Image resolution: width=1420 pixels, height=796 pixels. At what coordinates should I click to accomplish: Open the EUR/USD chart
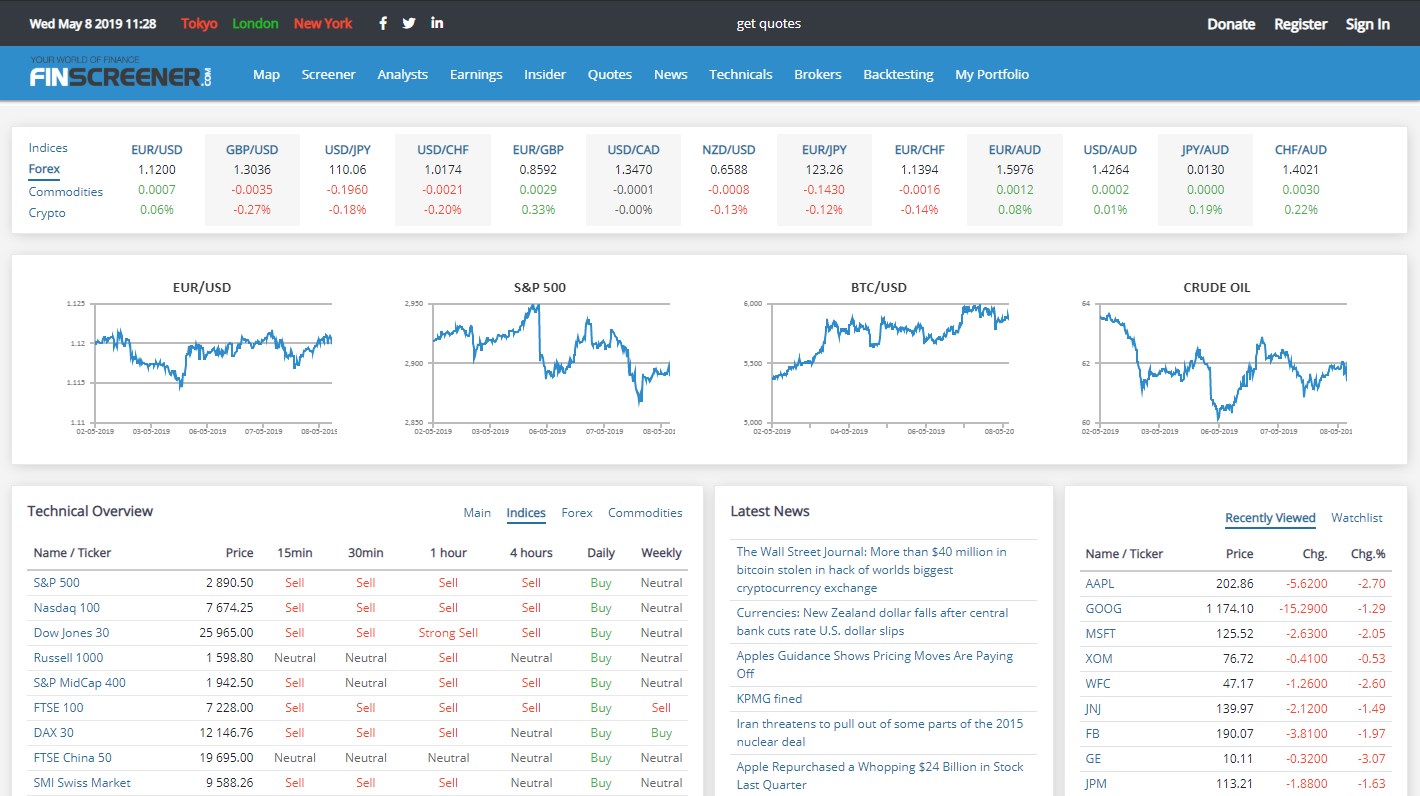coord(202,358)
